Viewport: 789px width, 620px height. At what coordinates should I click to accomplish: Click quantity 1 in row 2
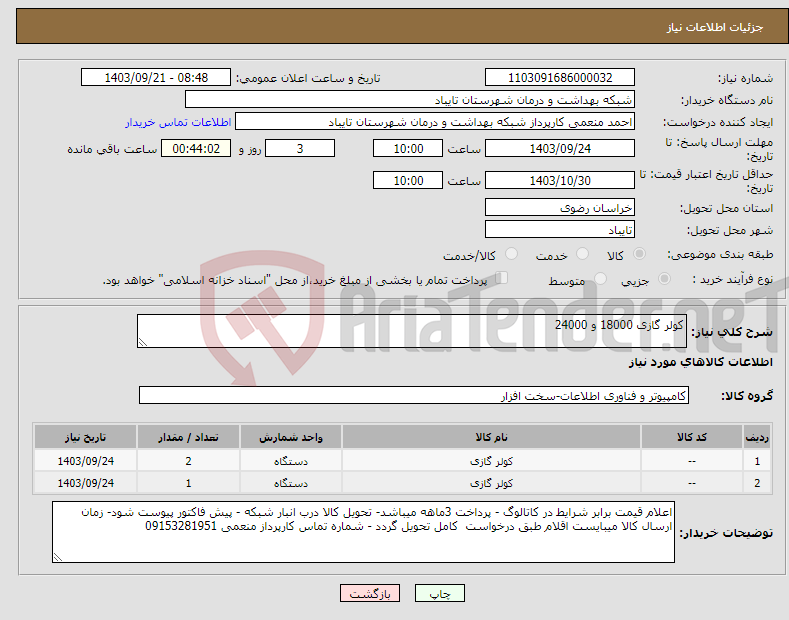click(188, 483)
